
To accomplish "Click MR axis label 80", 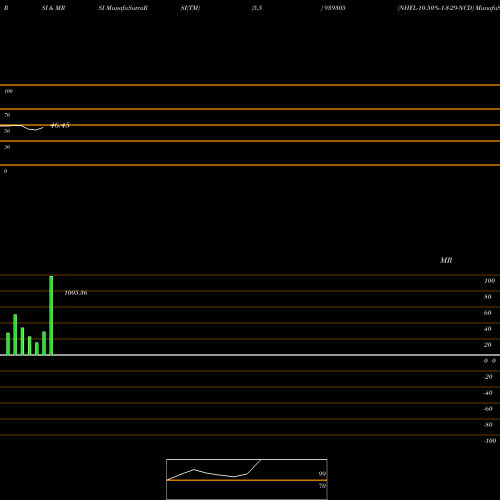I will click(488, 297).
